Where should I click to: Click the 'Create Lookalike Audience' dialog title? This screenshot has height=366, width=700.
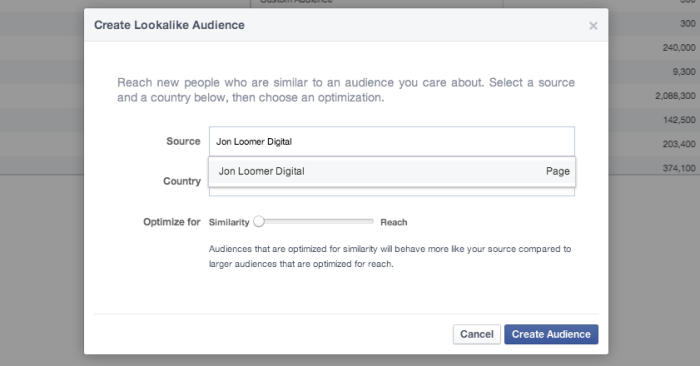pyautogui.click(x=169, y=25)
